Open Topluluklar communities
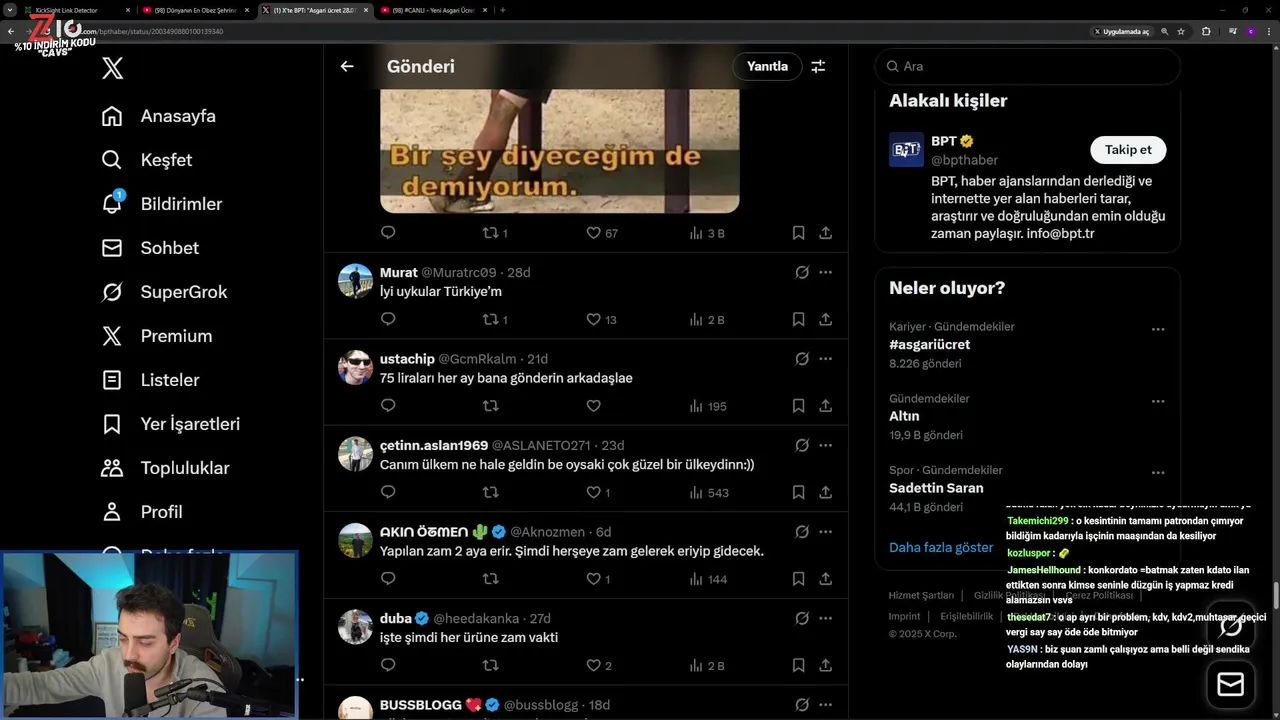This screenshot has width=1280, height=720. click(165, 468)
